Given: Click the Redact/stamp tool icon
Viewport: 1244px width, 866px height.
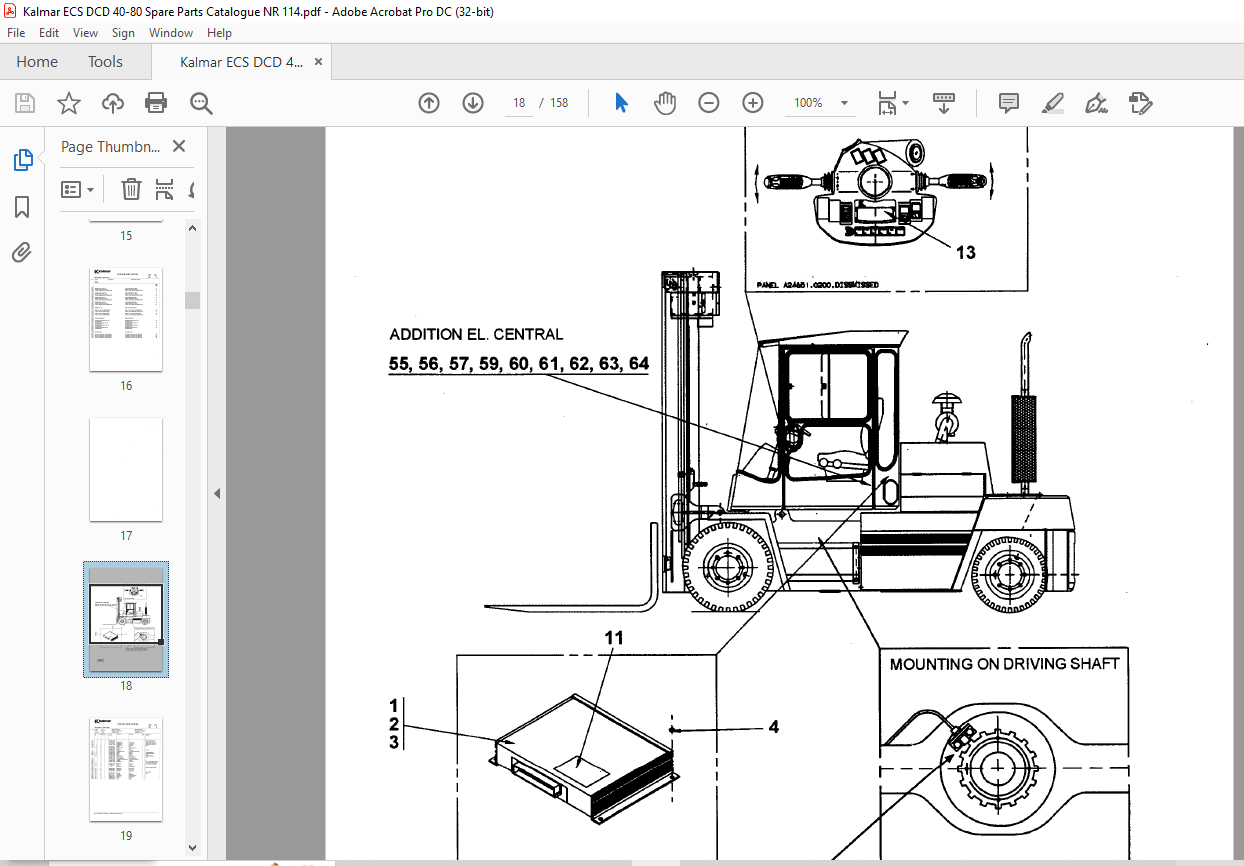Looking at the screenshot, I should pos(1141,103).
